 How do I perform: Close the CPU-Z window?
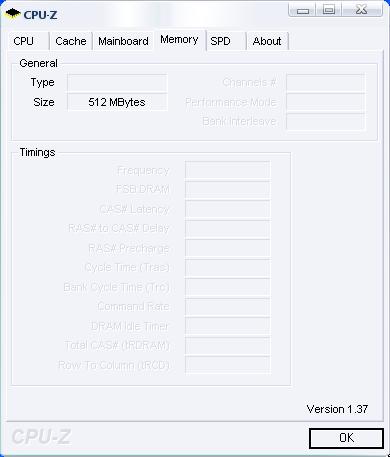(362, 10)
